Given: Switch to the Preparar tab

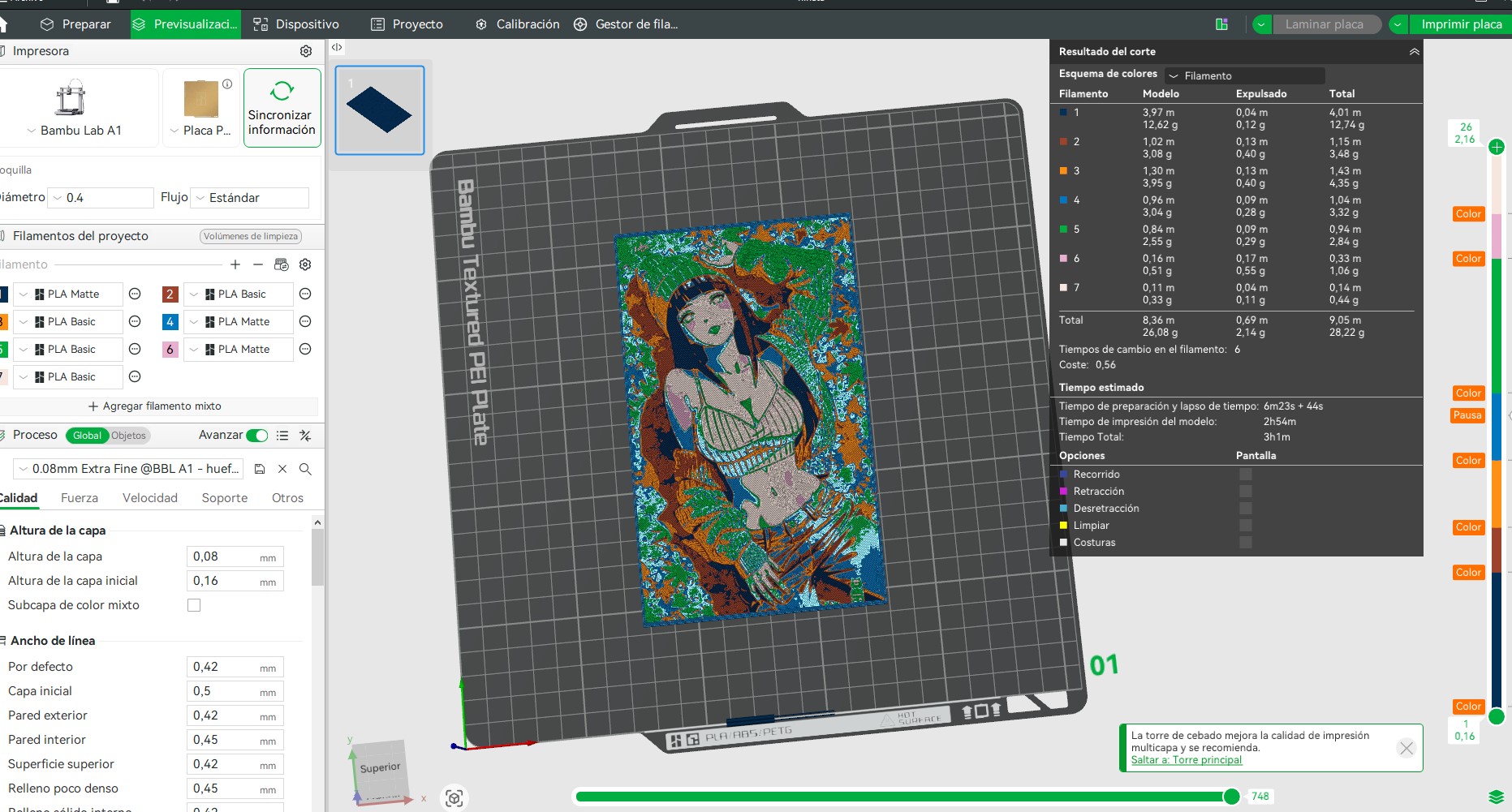Looking at the screenshot, I should [75, 24].
